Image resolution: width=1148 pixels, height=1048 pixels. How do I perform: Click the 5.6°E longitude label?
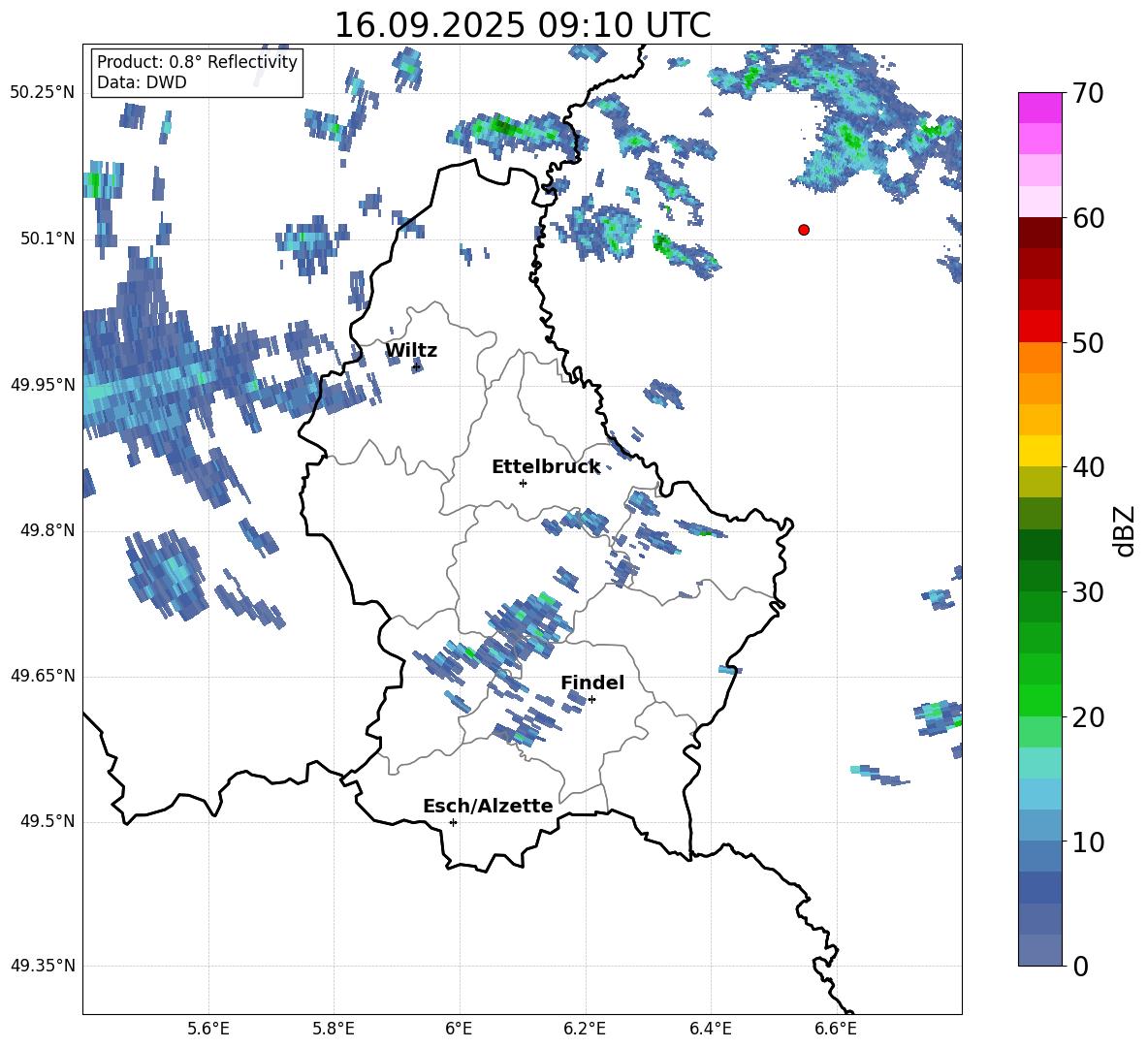click(207, 1029)
